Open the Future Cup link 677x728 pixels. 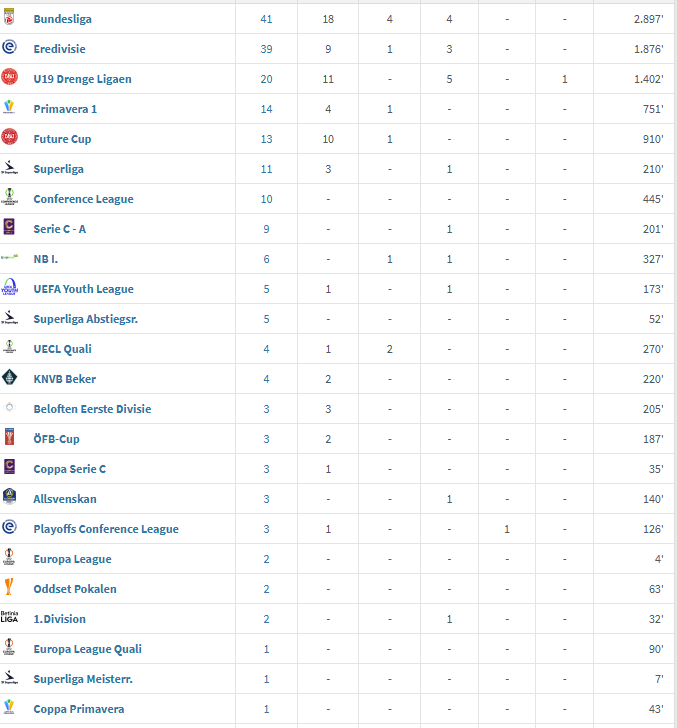point(62,139)
